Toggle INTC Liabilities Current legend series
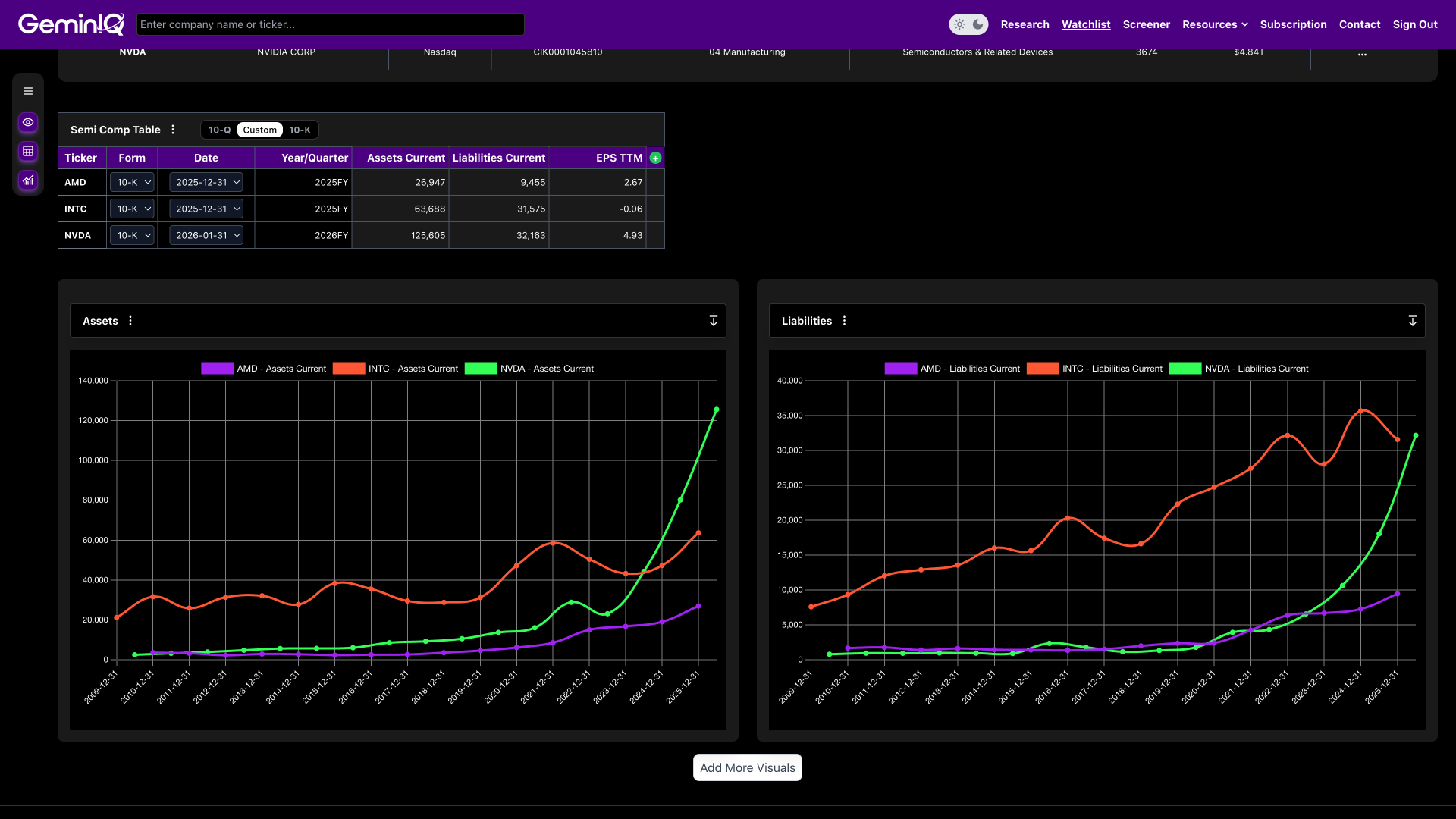Viewport: 1456px width, 819px height. [x=1094, y=369]
